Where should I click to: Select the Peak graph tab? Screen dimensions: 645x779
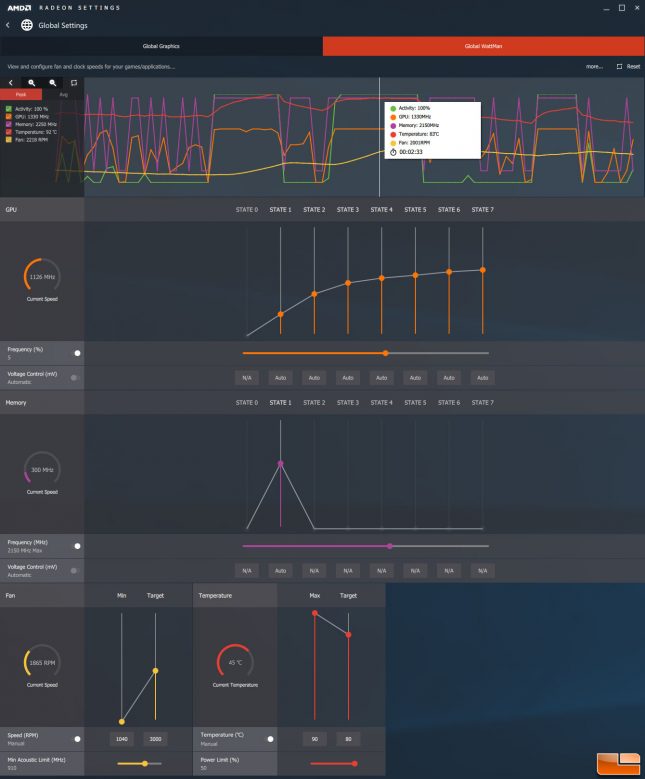tap(21, 94)
